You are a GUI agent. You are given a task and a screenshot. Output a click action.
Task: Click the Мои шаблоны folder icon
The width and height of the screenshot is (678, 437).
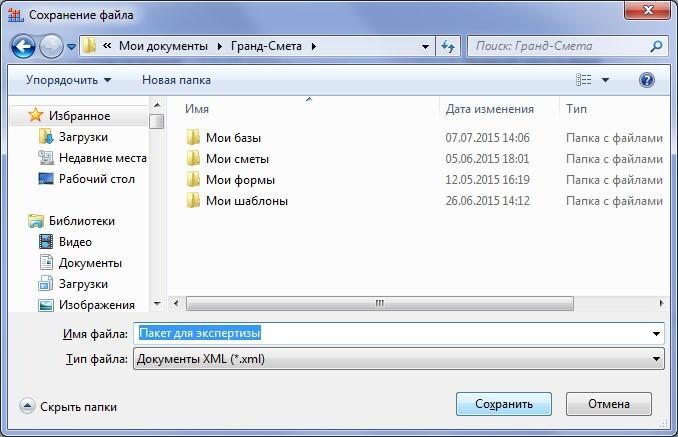point(193,200)
